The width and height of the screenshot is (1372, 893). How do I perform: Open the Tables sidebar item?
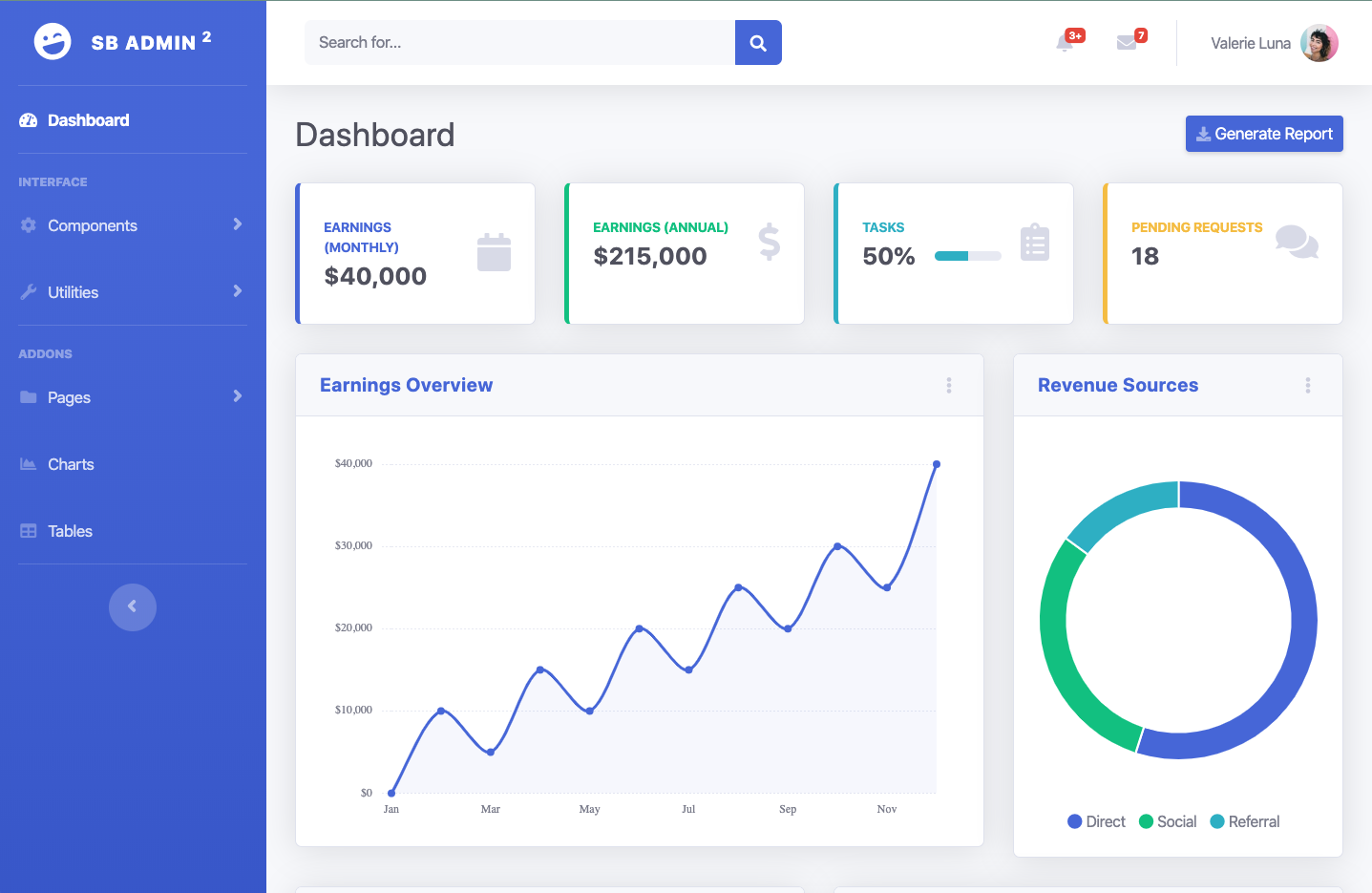[133, 531]
